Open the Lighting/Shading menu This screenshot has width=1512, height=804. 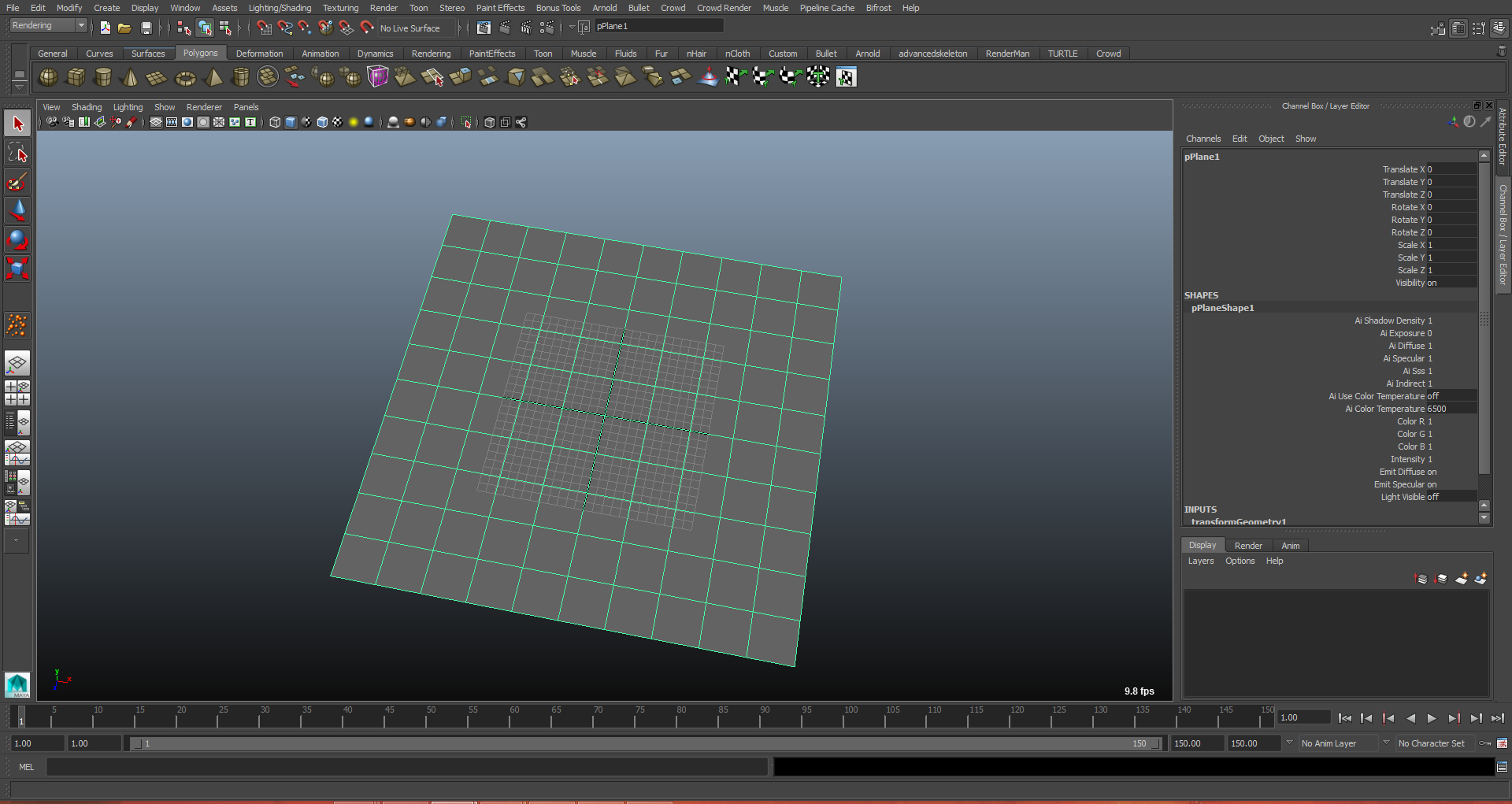click(x=280, y=8)
